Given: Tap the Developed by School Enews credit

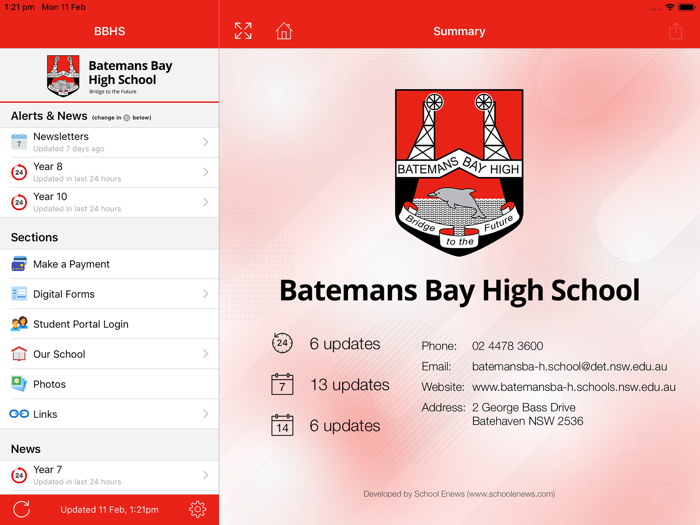Looking at the screenshot, I should coord(459,494).
